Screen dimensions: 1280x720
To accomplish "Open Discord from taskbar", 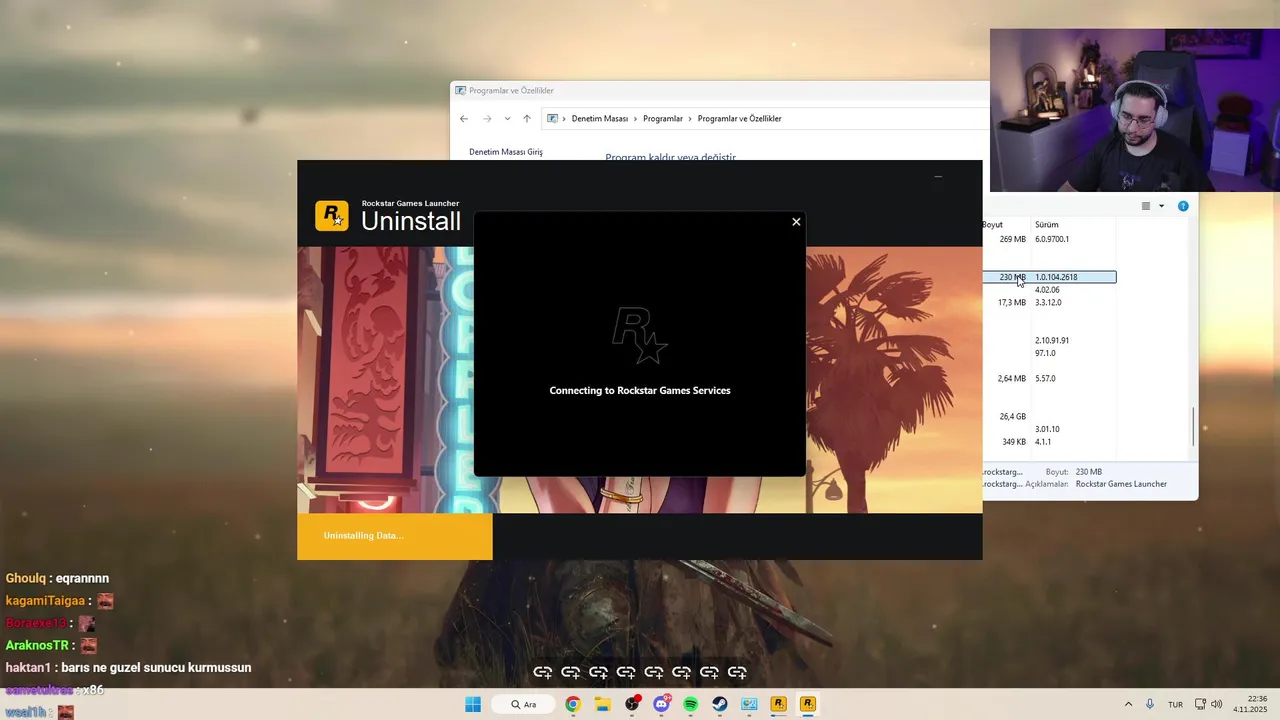I will 661,704.
